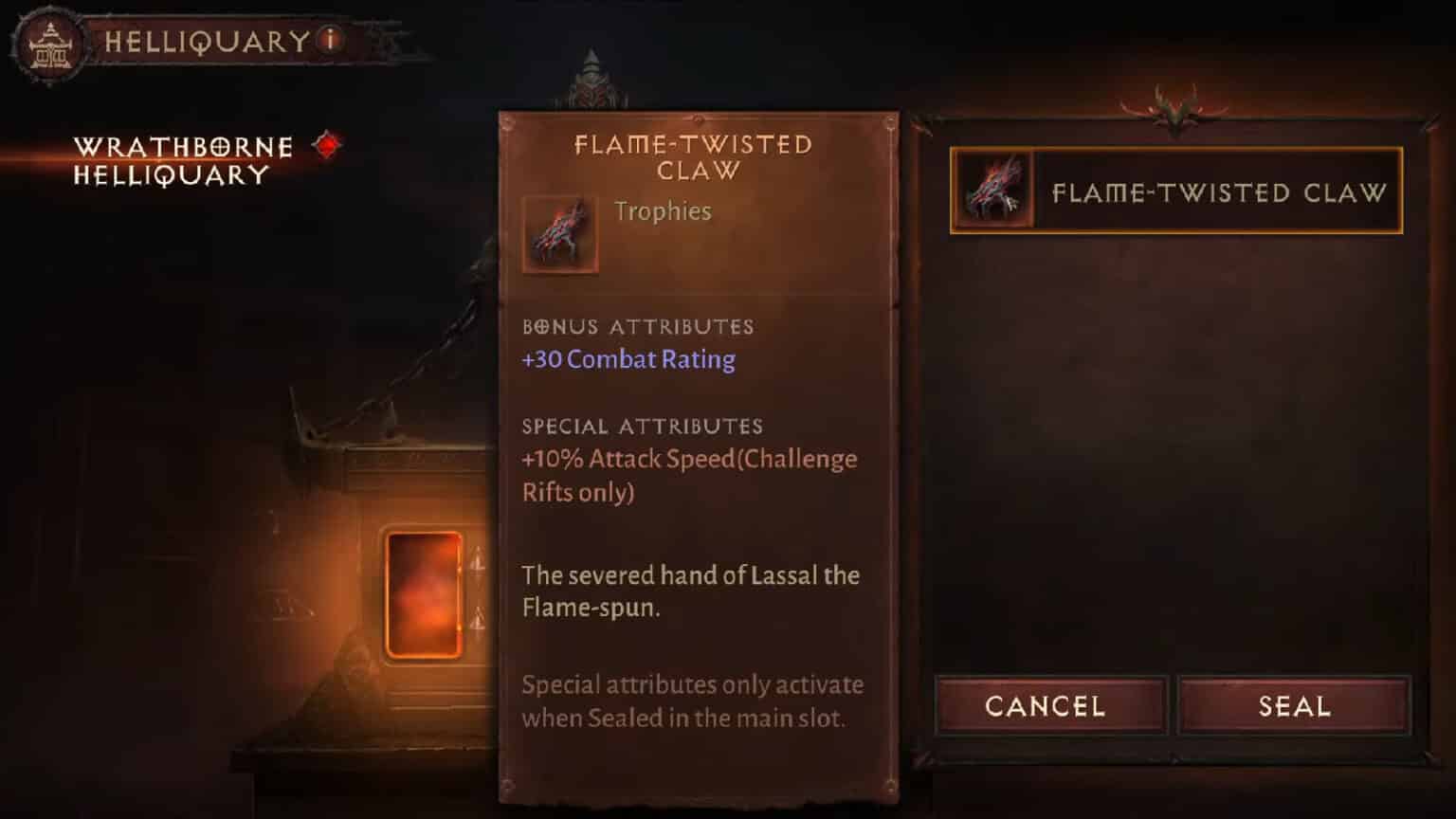Click the claw thumbnail in the trophy list entry
The width and height of the screenshot is (1456, 819).
click(x=993, y=191)
